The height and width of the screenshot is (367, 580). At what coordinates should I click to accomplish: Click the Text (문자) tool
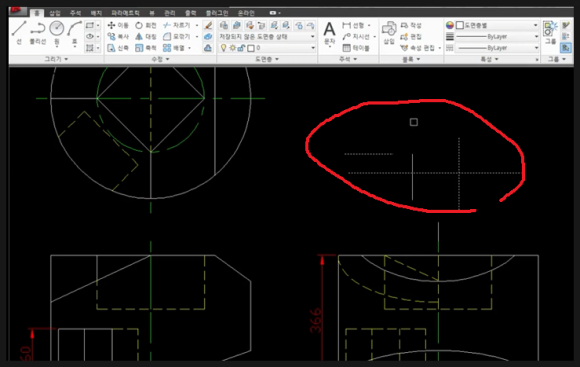329,33
